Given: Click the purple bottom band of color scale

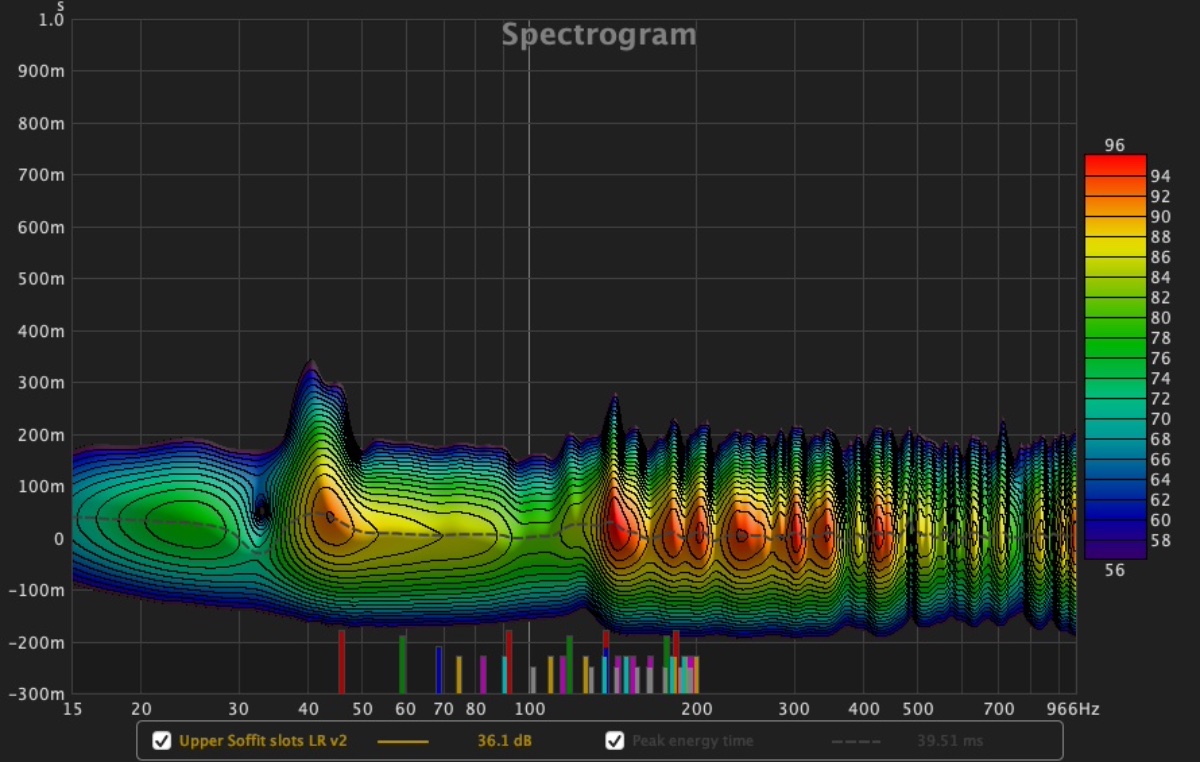Looking at the screenshot, I should (x=1114, y=548).
